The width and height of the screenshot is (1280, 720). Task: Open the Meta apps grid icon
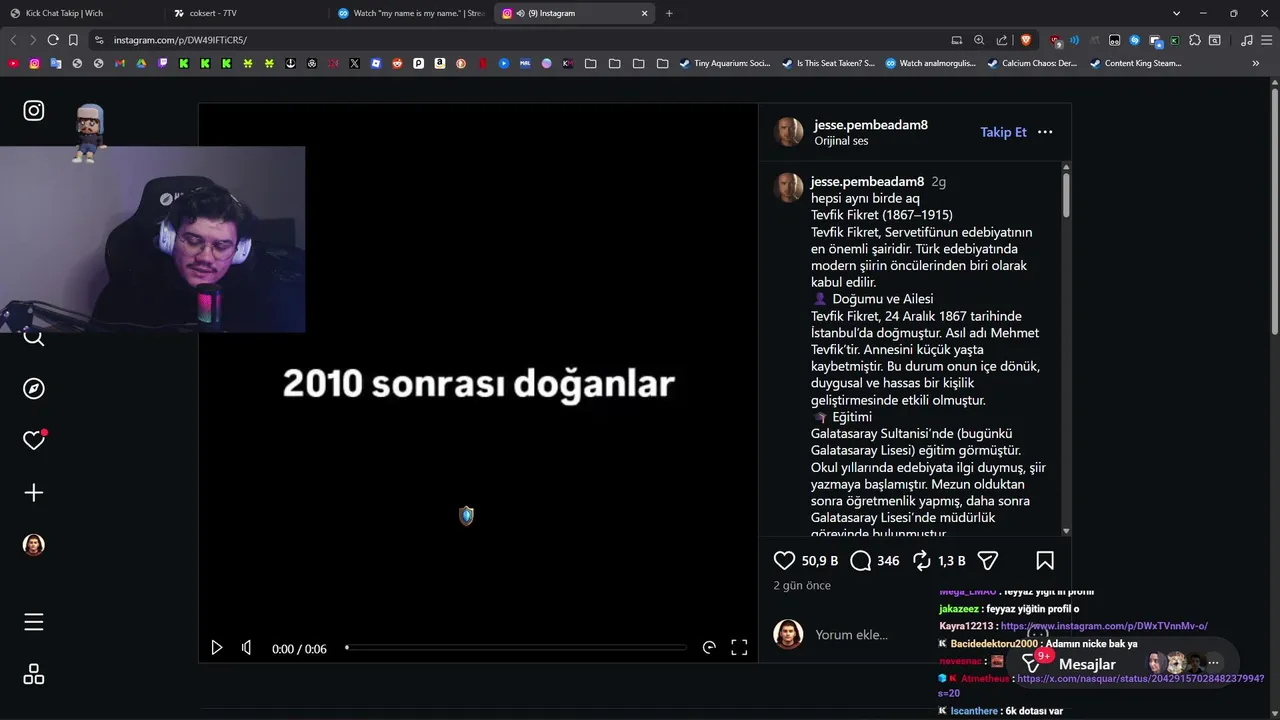pyautogui.click(x=34, y=675)
